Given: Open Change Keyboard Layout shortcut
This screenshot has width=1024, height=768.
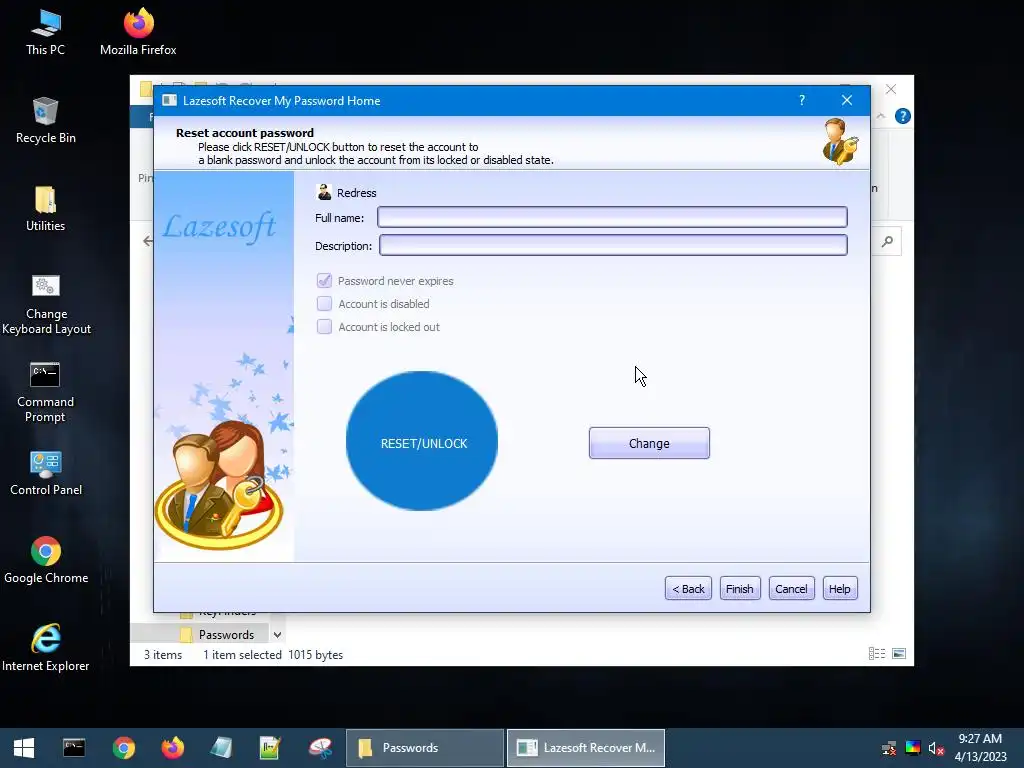Looking at the screenshot, I should 46,304.
